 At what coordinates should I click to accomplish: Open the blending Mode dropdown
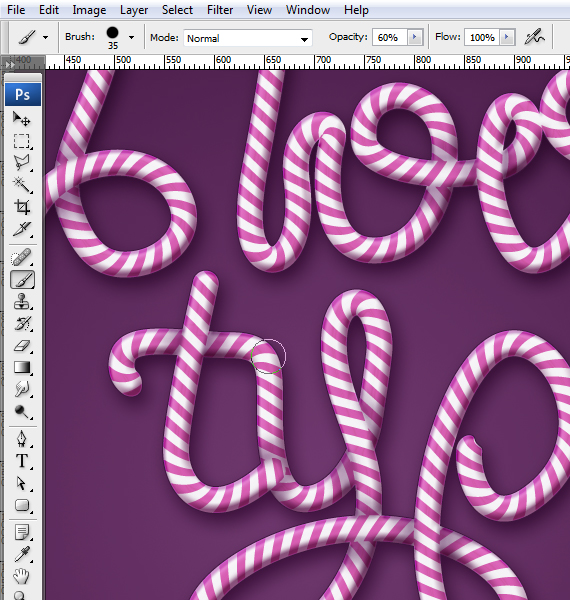[248, 38]
